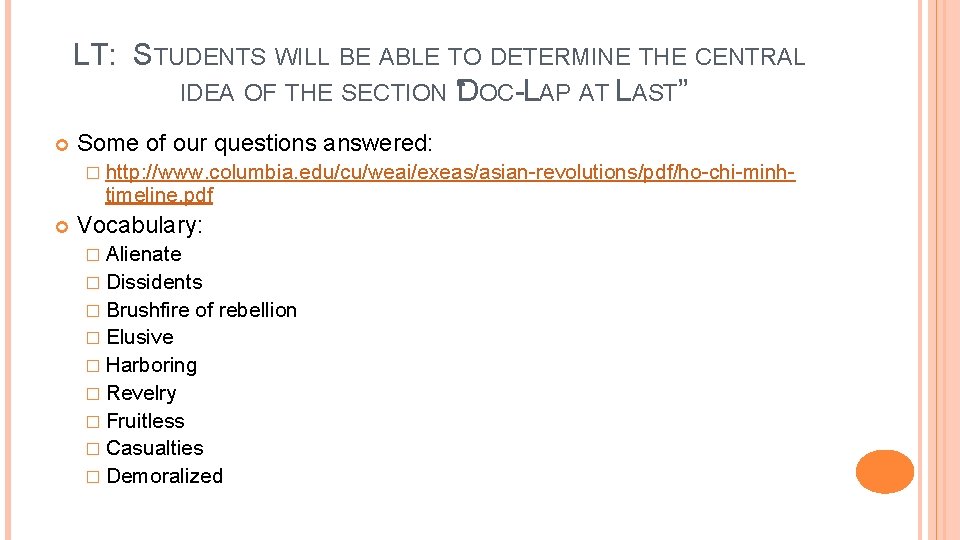Click the word "Fruitless"
The width and height of the screenshot is (960, 540).
coord(145,421)
